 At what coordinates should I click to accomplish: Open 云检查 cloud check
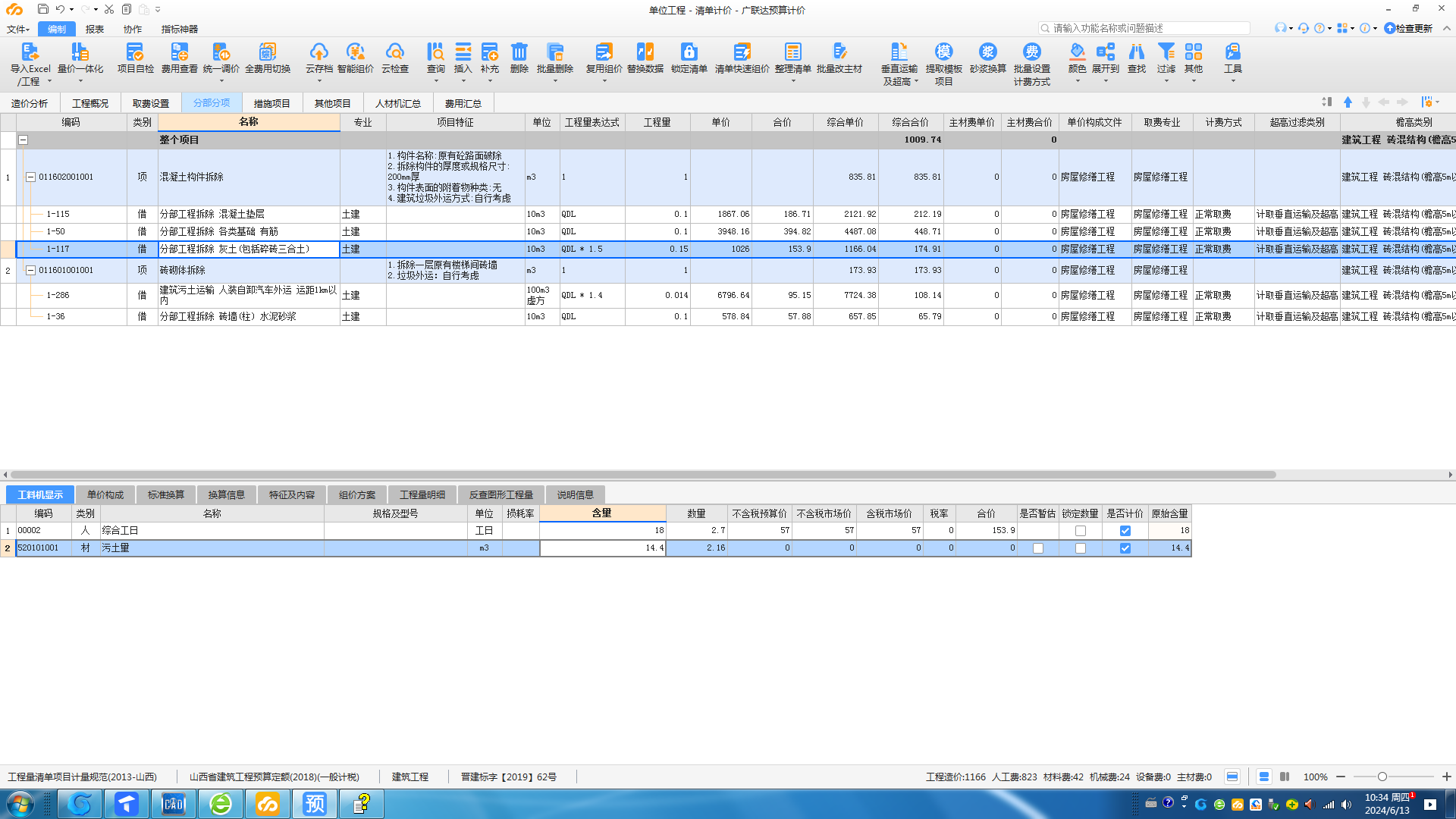click(x=394, y=52)
